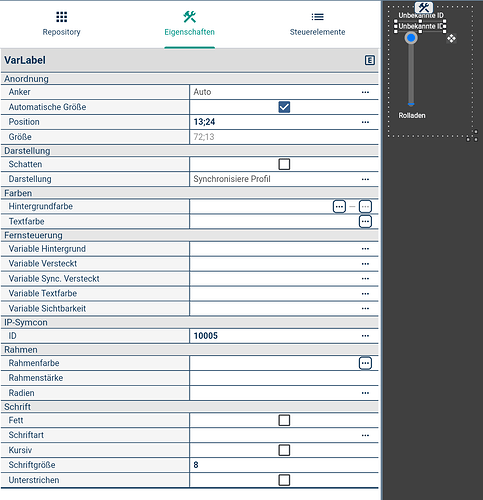Open the Textfarbe color picker
The image size is (483, 500).
(x=365, y=221)
